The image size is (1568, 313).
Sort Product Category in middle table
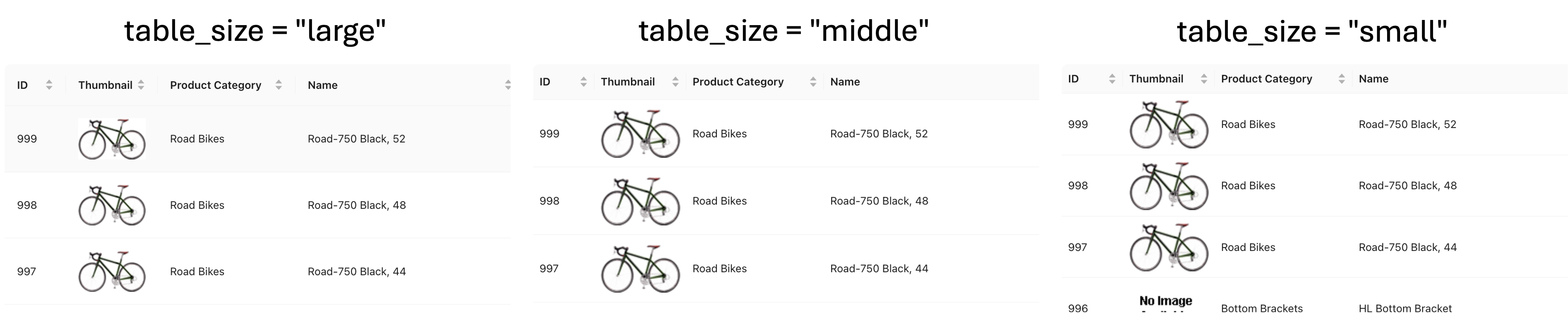[813, 82]
